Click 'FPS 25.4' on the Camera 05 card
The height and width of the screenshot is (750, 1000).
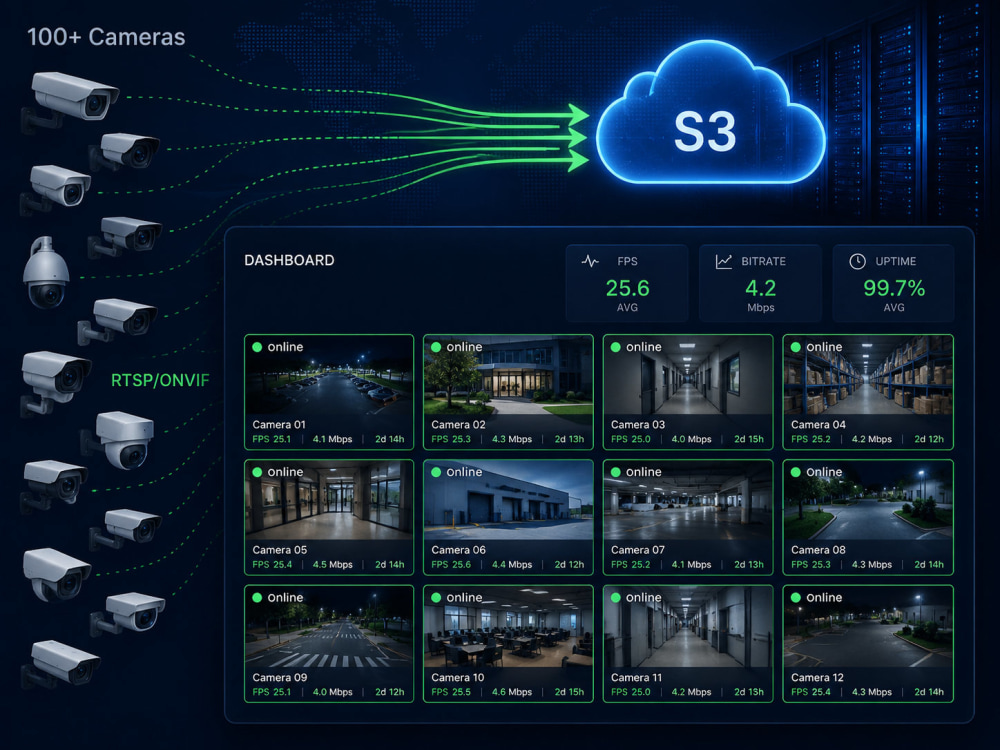272,564
